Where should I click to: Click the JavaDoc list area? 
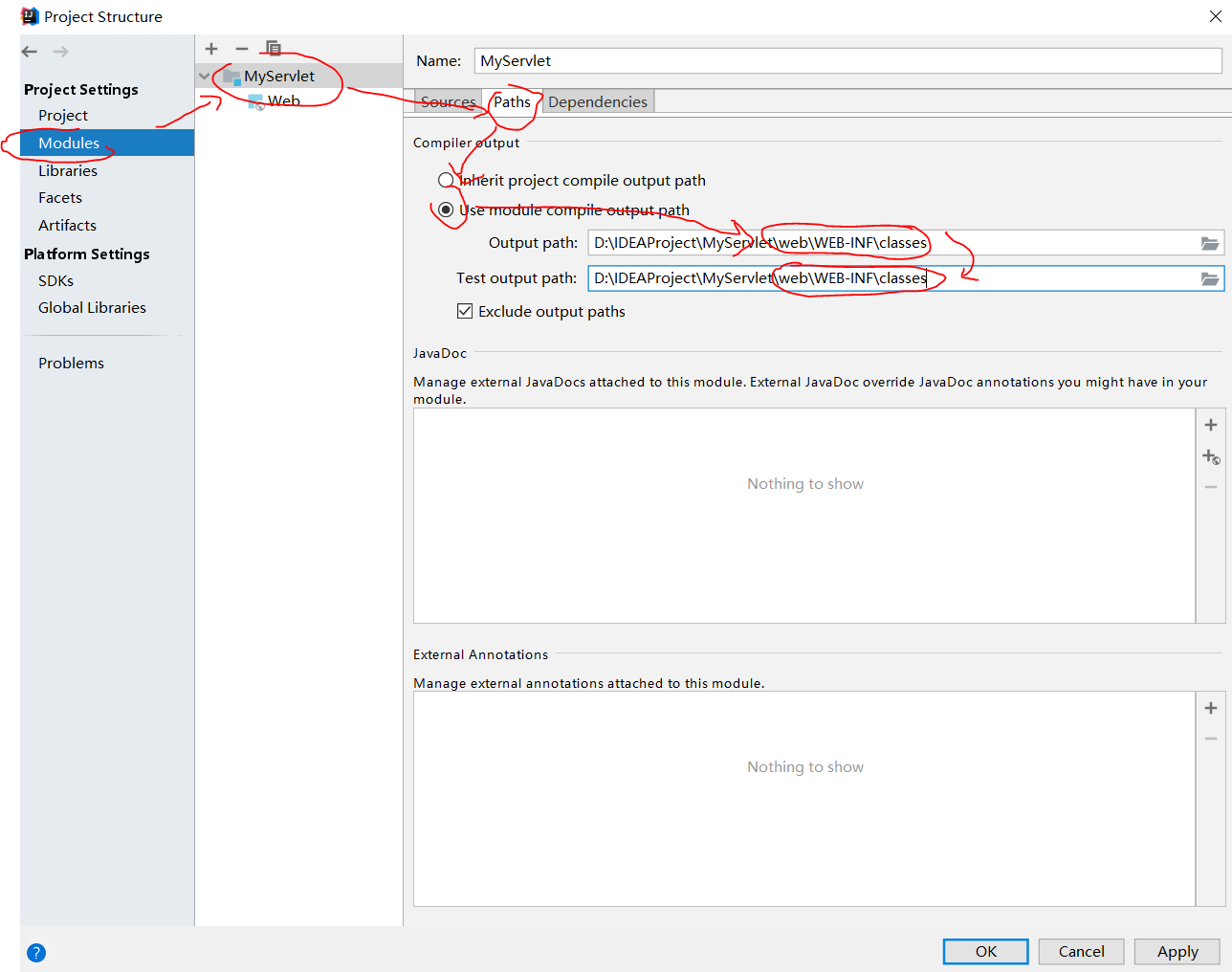(x=804, y=516)
